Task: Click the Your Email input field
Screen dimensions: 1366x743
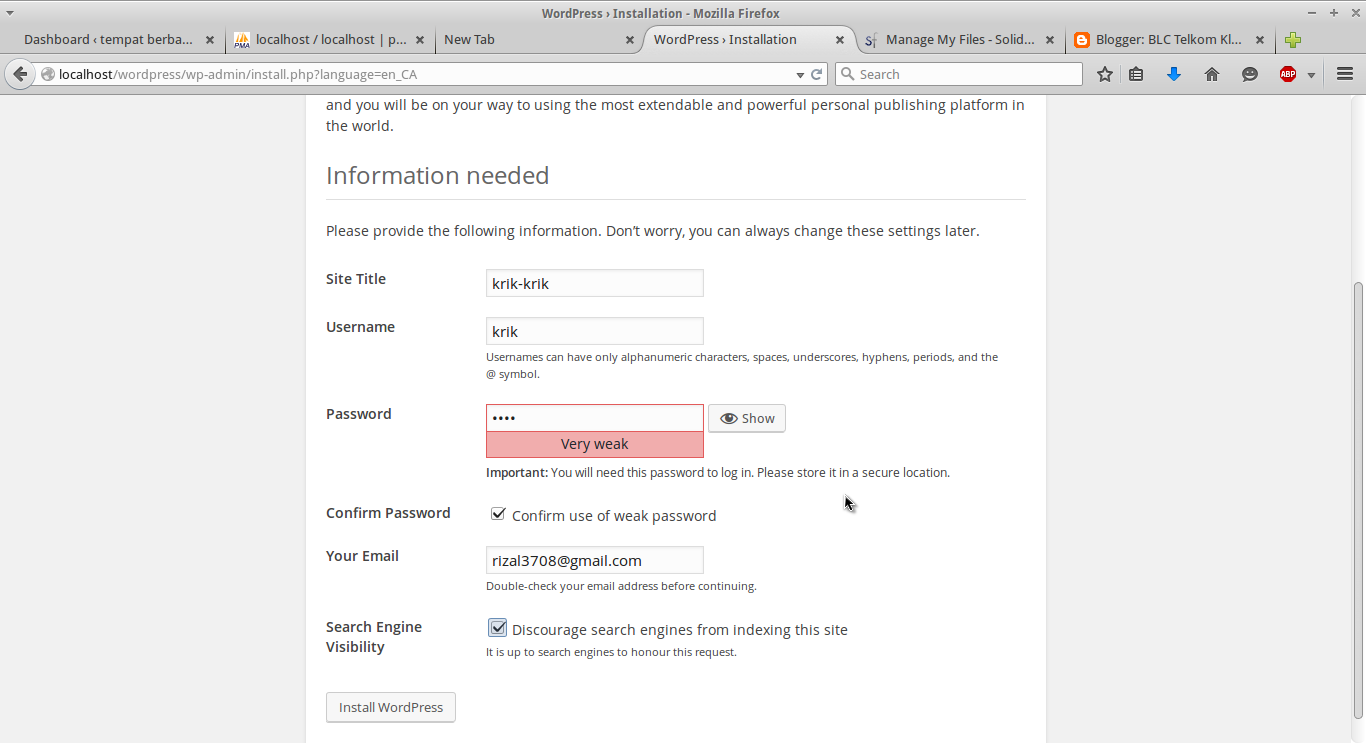Action: [595, 560]
